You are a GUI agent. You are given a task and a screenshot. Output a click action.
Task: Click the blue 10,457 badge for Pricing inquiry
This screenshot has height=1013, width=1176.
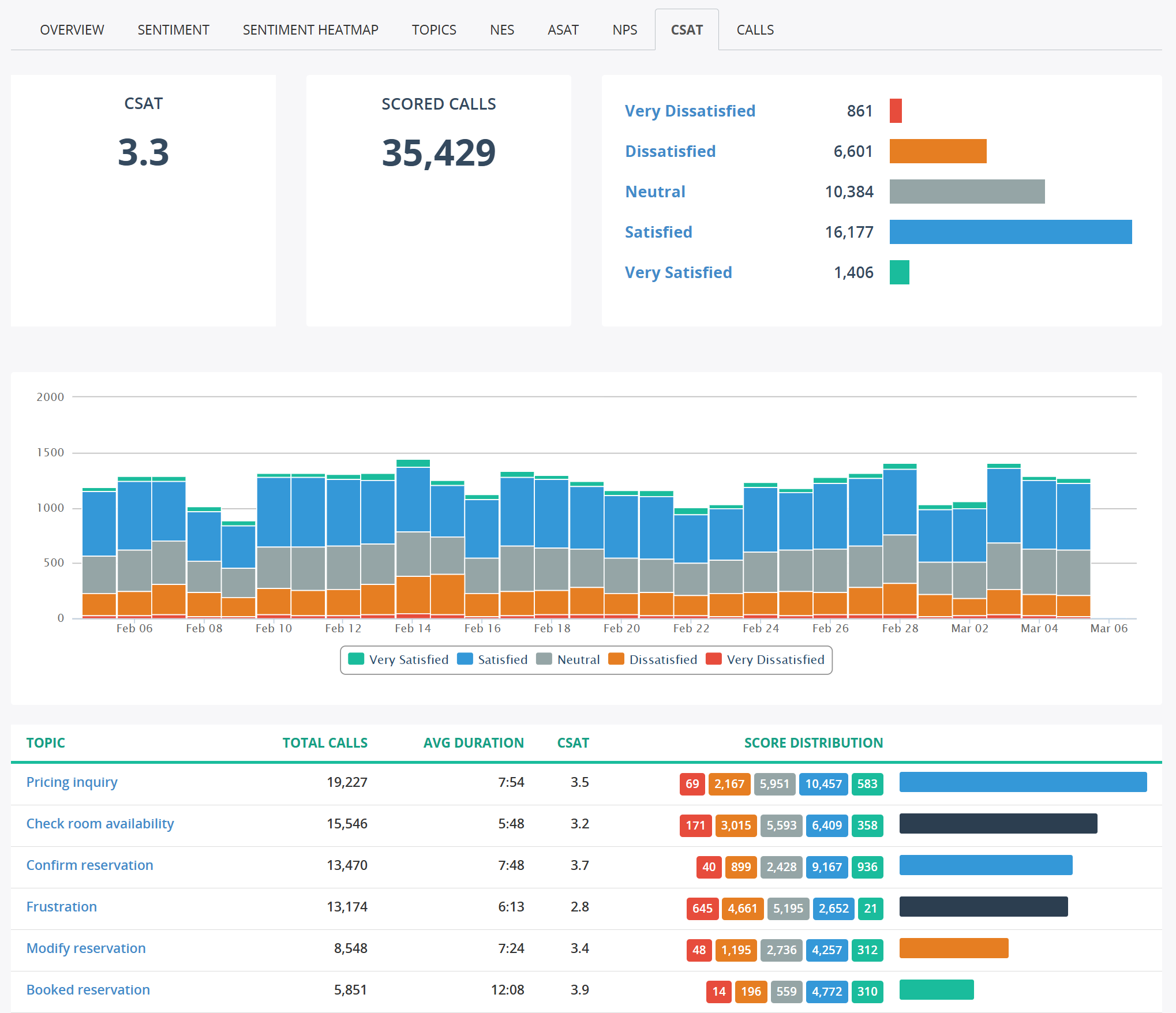(x=823, y=784)
